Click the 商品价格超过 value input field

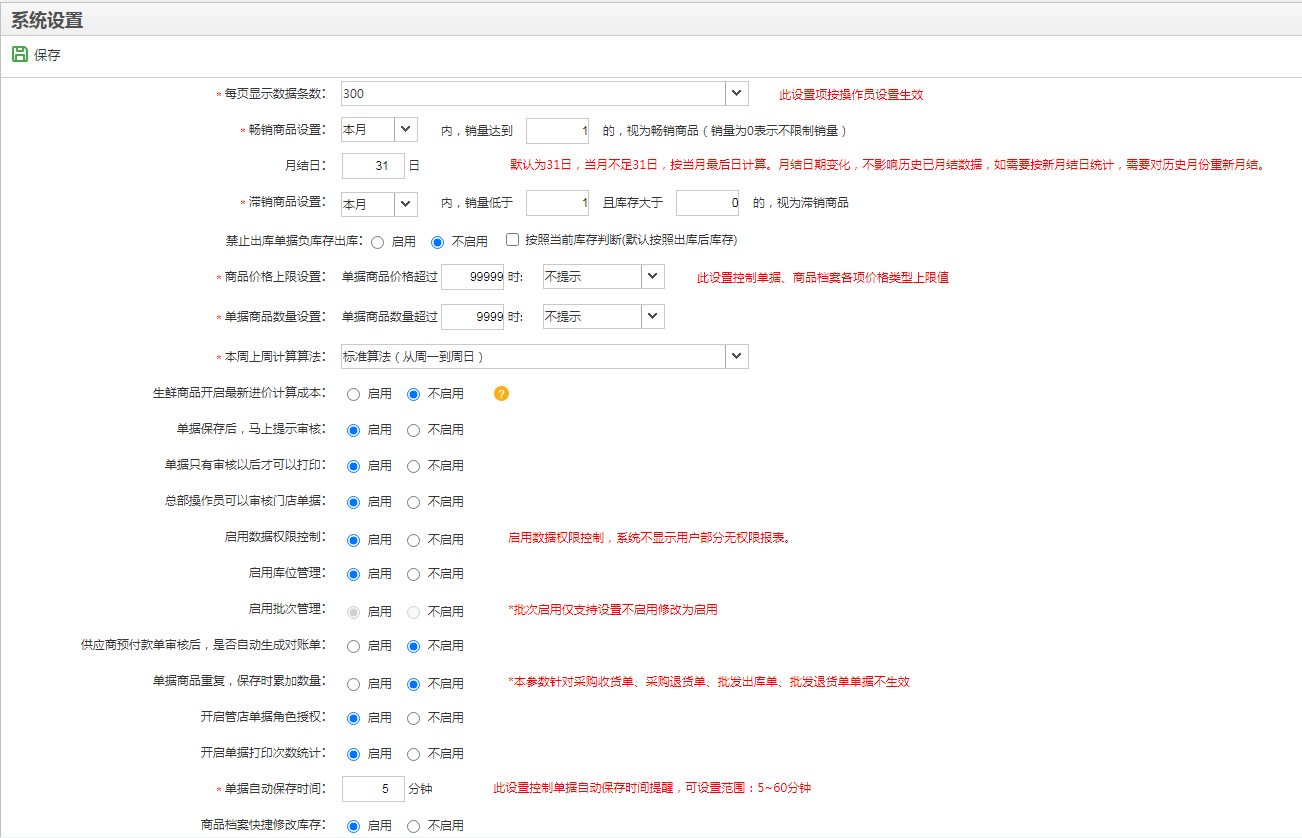[472, 277]
